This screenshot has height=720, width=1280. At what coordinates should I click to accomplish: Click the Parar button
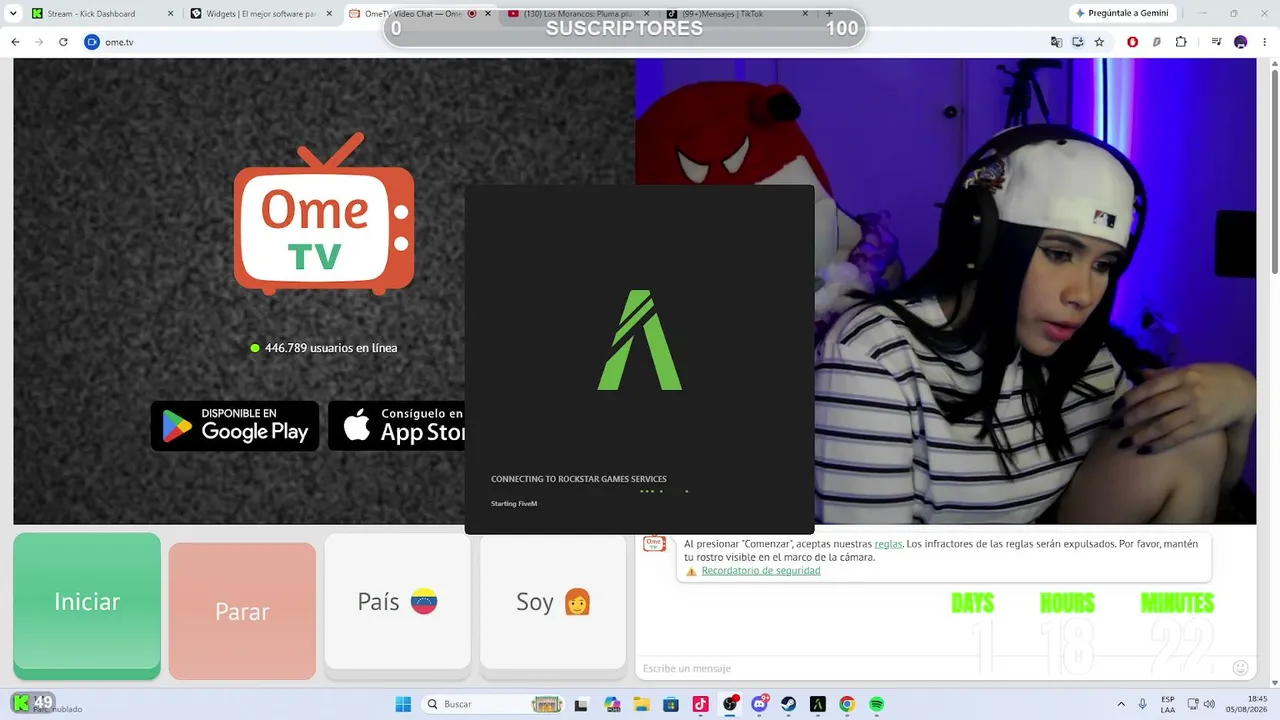[242, 611]
